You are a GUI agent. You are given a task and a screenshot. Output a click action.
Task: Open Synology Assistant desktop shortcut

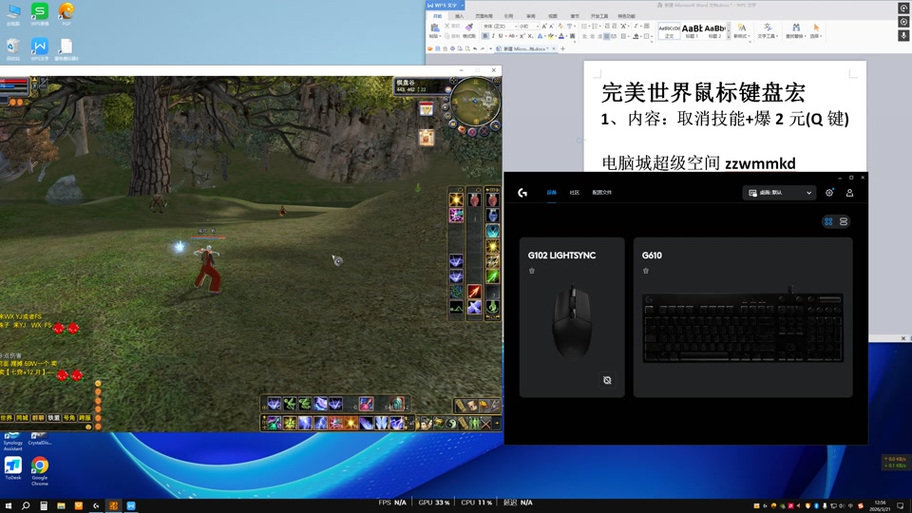pyautogui.click(x=13, y=442)
